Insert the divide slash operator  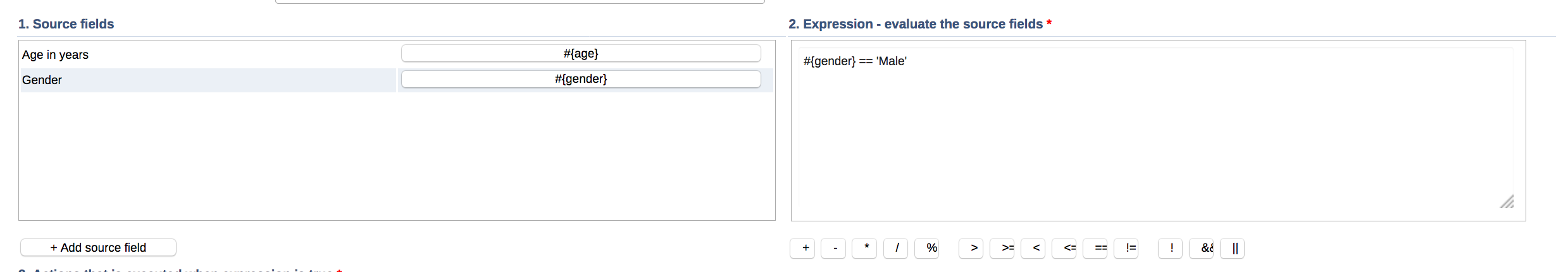point(895,248)
